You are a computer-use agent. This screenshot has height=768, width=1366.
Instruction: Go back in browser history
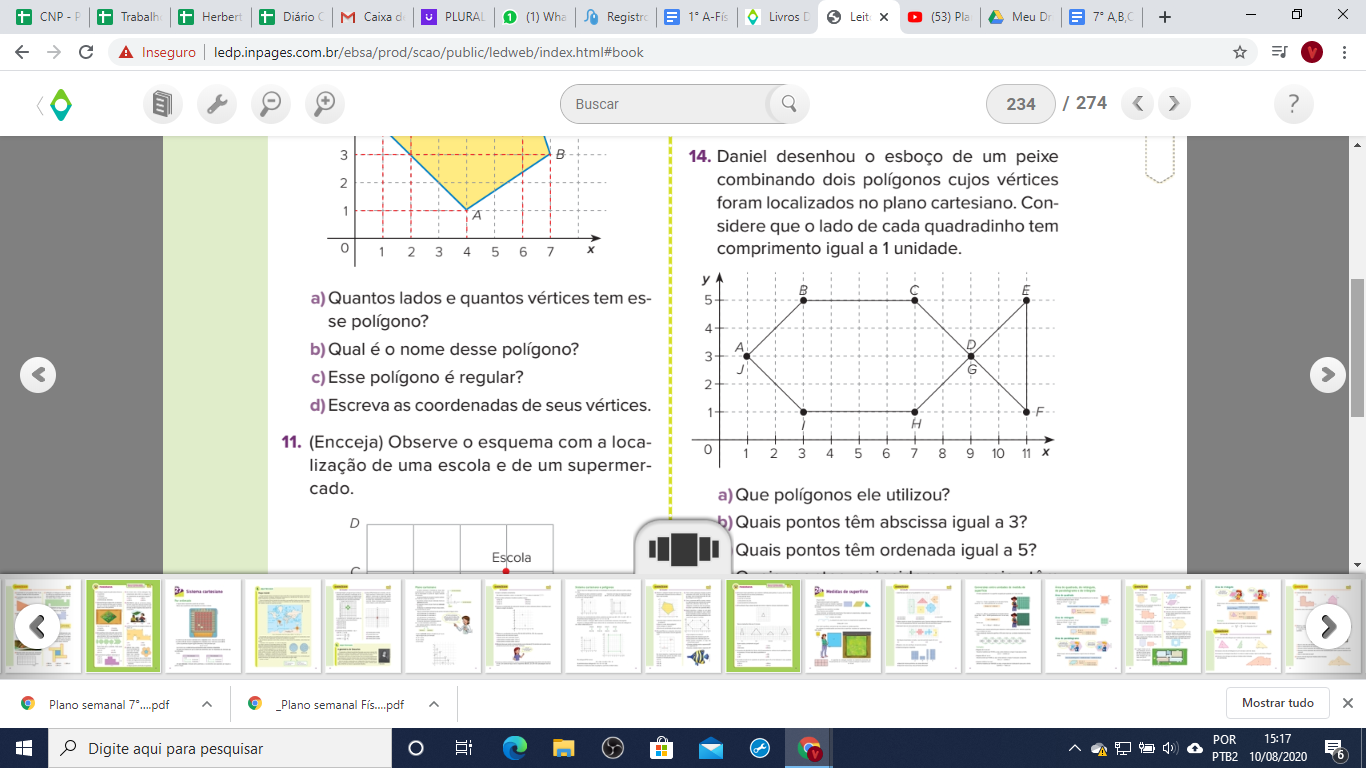pos(24,52)
